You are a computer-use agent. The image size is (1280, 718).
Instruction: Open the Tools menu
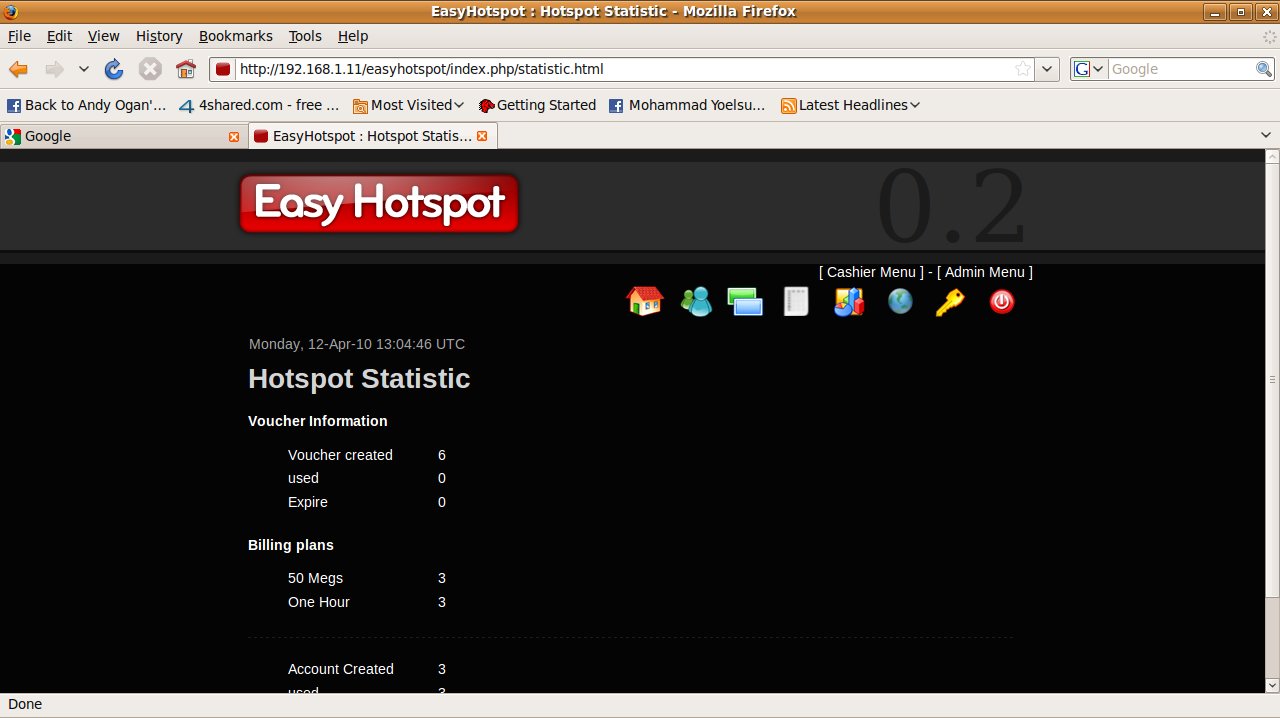[x=305, y=36]
